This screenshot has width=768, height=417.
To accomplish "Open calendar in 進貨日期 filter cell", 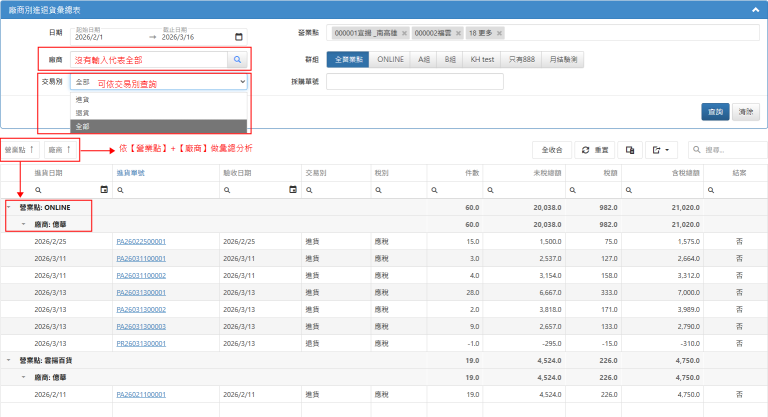I will pyautogui.click(x=104, y=189).
